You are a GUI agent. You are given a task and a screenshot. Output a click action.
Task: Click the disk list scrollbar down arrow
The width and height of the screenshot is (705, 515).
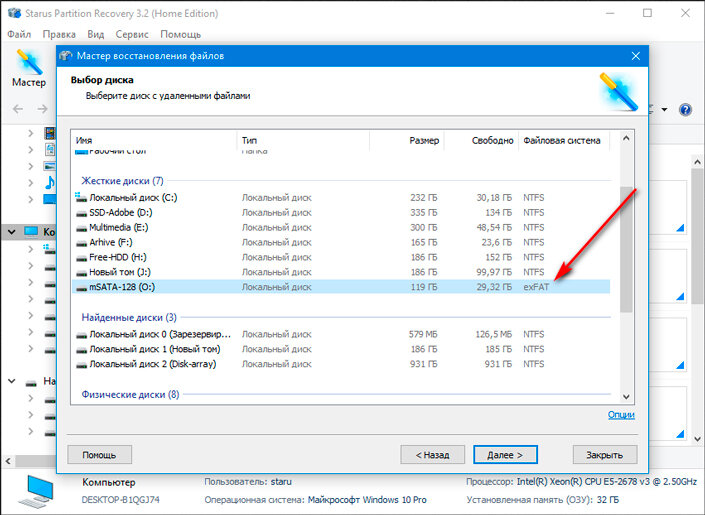click(626, 397)
